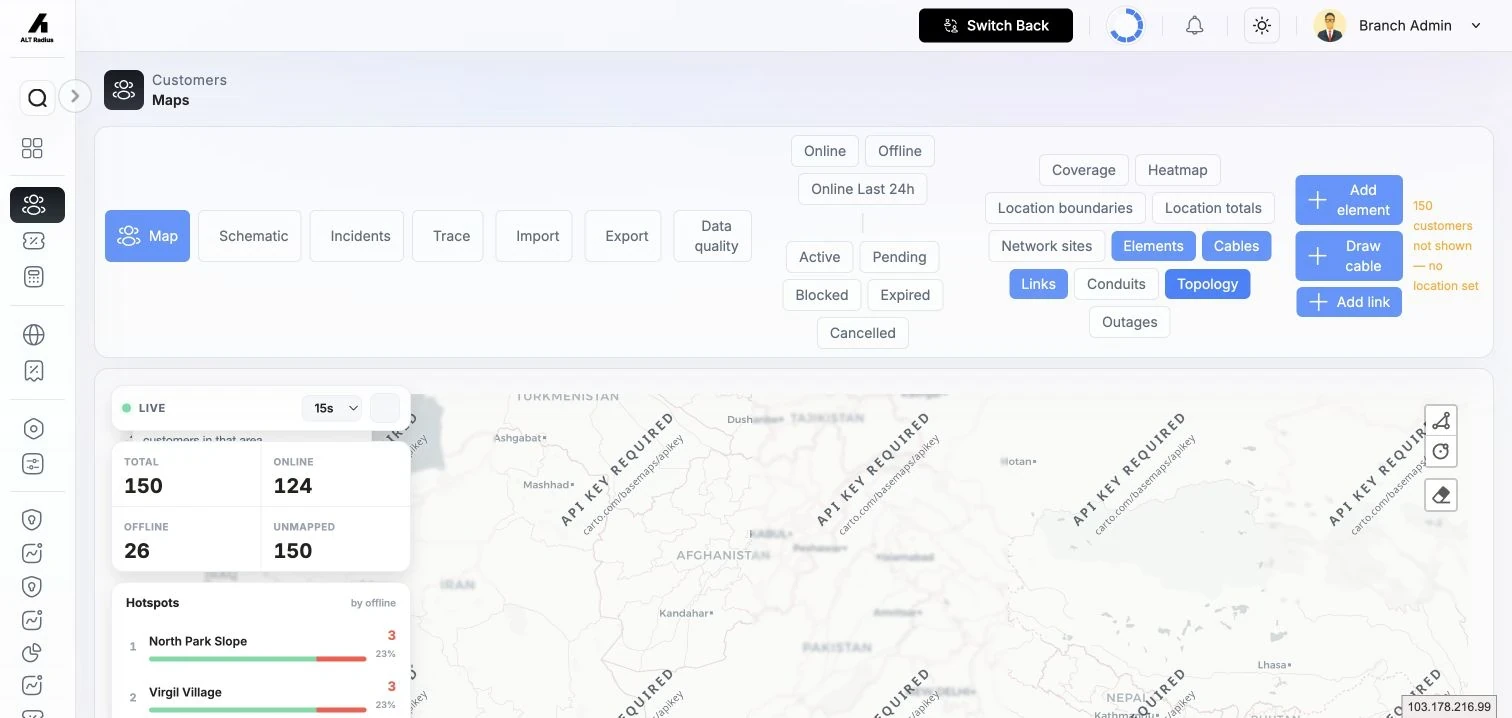
Task: Click the Branch Admin avatar picture
Action: [x=1329, y=26]
